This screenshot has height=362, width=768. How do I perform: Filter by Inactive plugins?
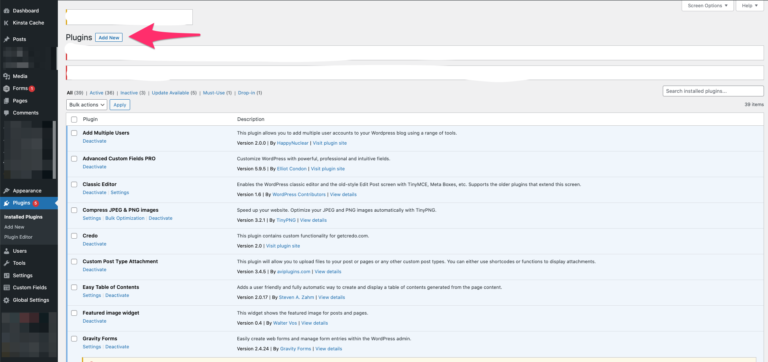click(x=129, y=93)
